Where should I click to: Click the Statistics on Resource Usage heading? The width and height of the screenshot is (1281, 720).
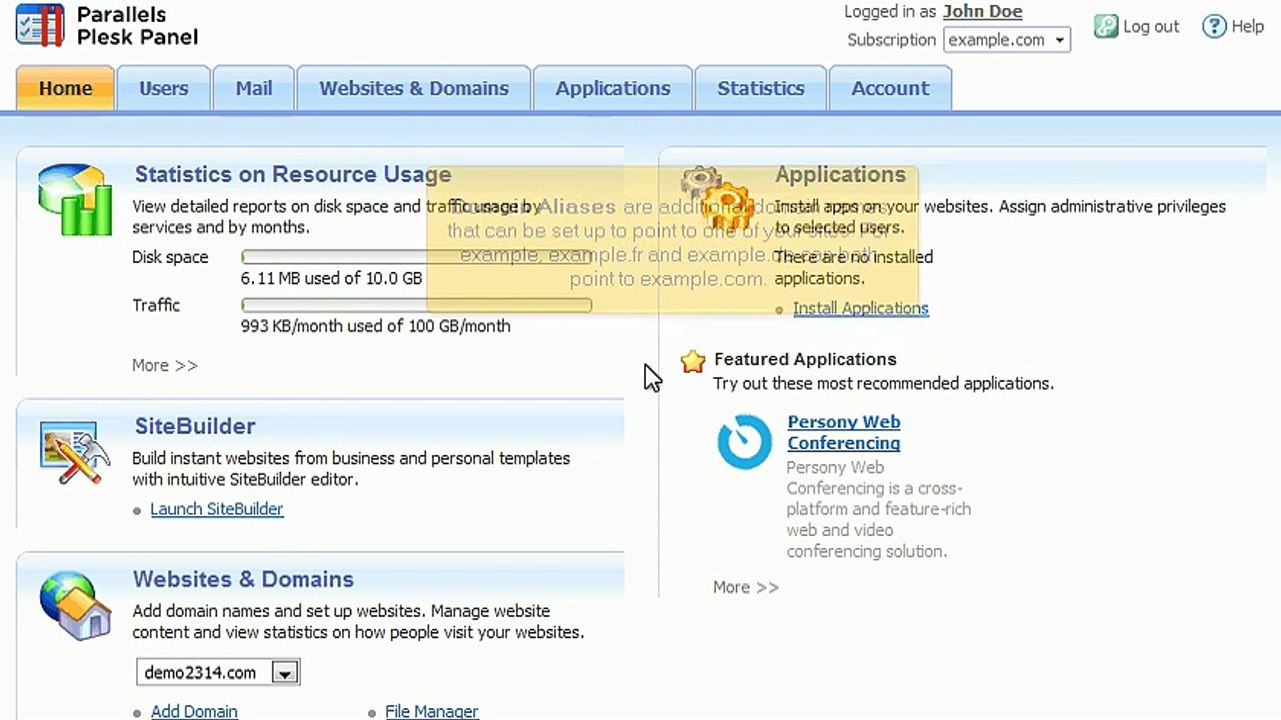tap(293, 174)
